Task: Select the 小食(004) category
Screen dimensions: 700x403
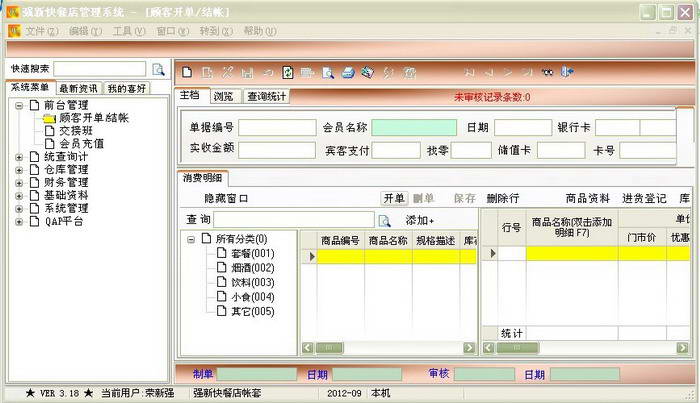Action: click(x=253, y=297)
